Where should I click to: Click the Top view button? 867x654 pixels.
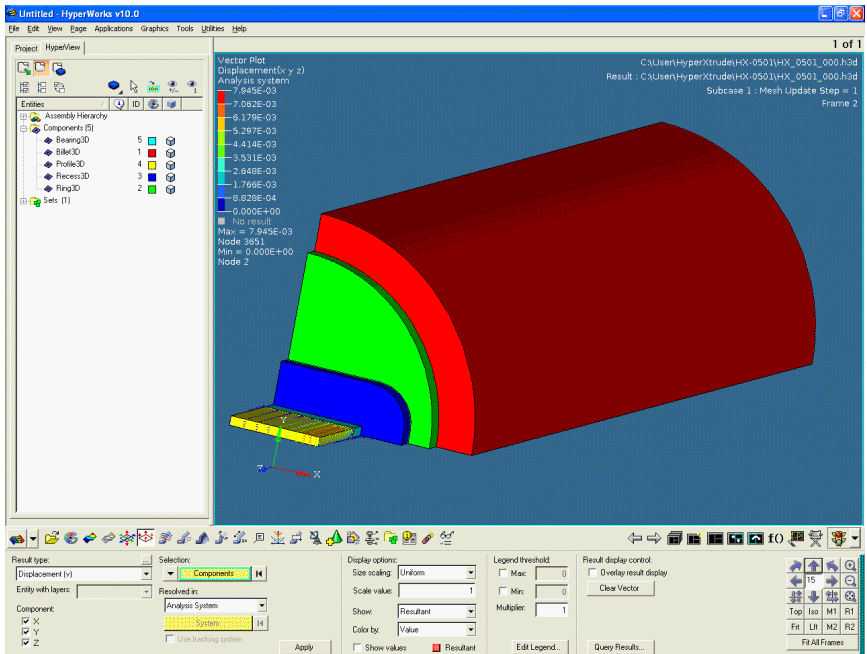click(x=795, y=611)
